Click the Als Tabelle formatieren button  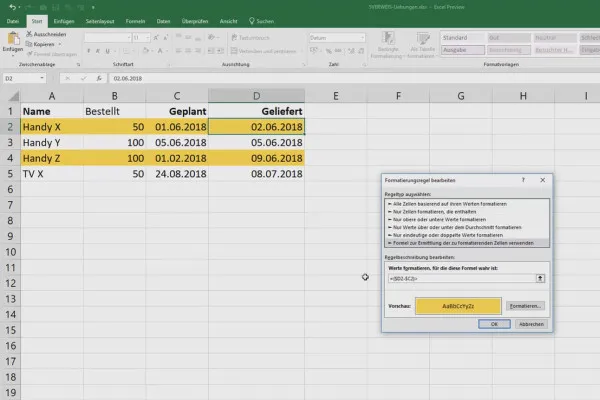pos(422,45)
